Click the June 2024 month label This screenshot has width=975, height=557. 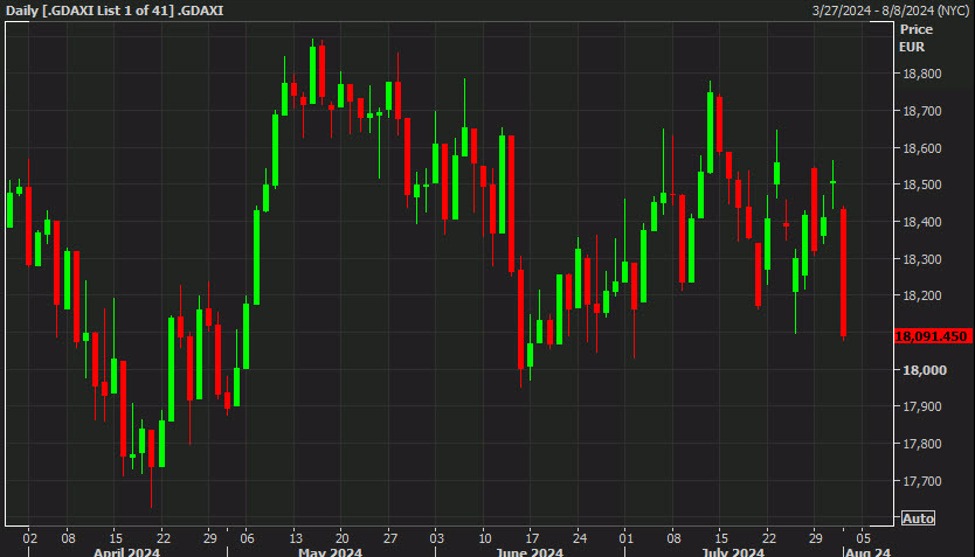coord(530,551)
